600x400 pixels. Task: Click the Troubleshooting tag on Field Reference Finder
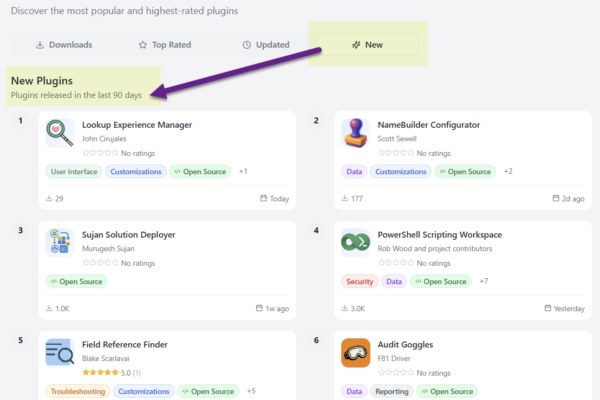click(x=77, y=392)
